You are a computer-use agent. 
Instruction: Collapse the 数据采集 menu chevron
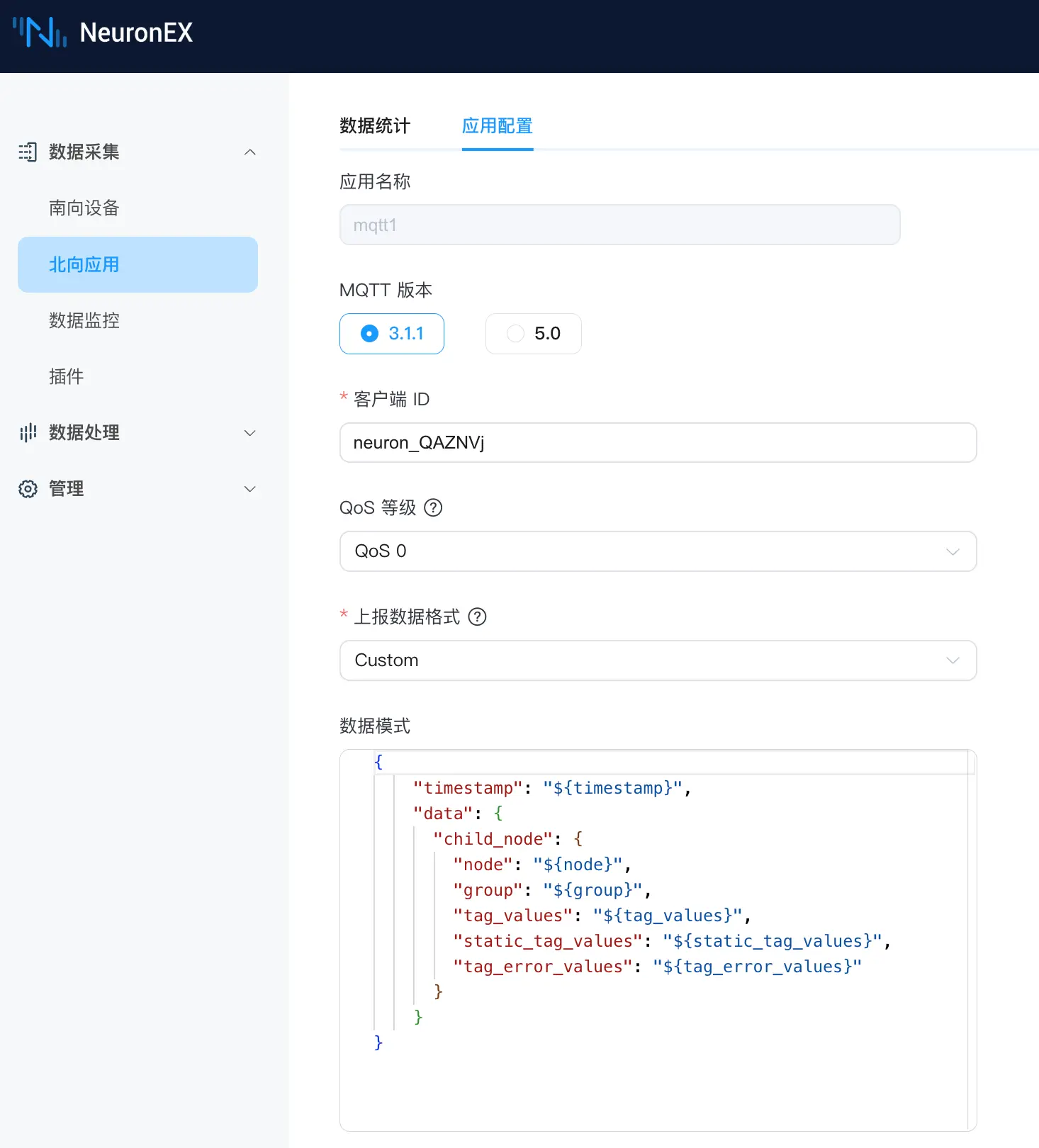[x=249, y=152]
